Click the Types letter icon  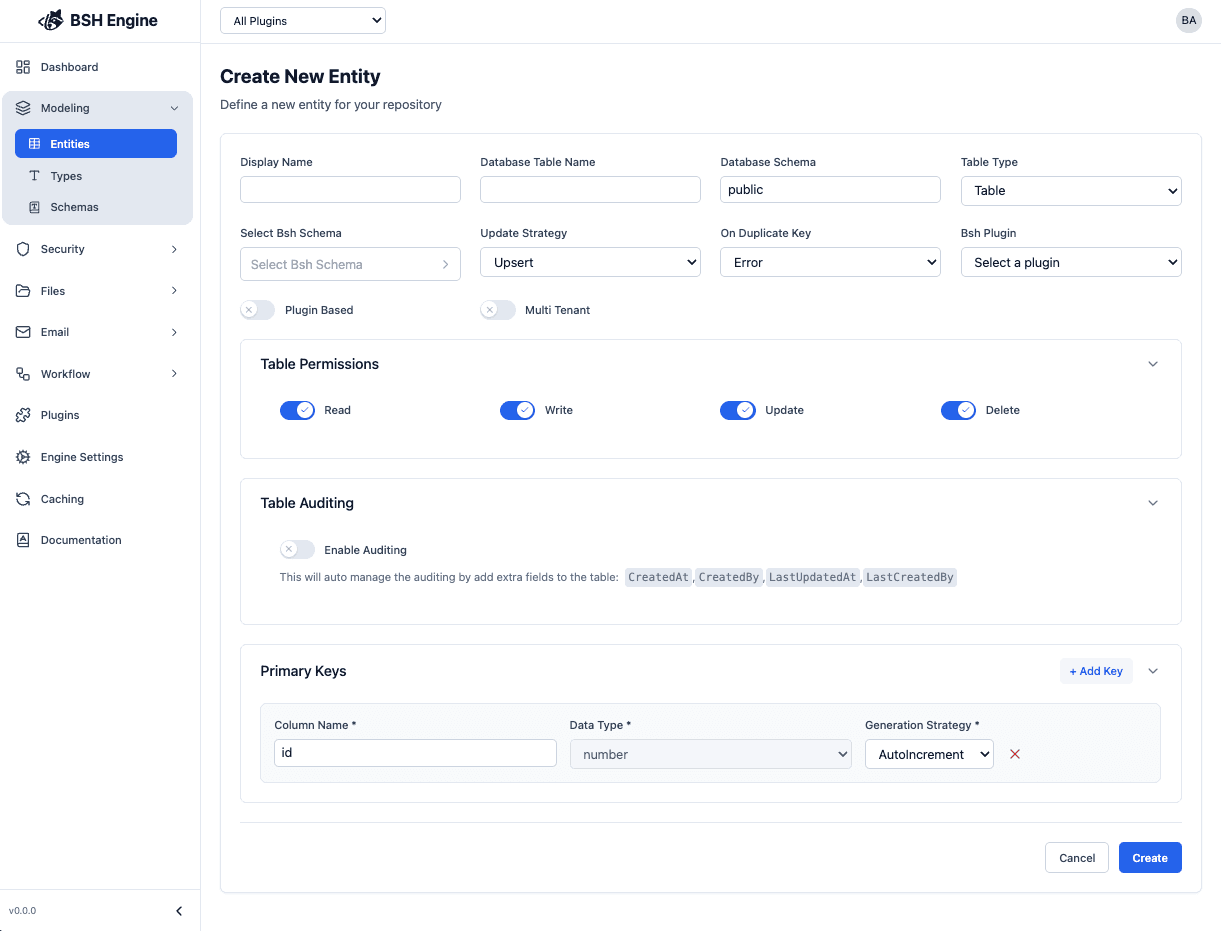35,176
